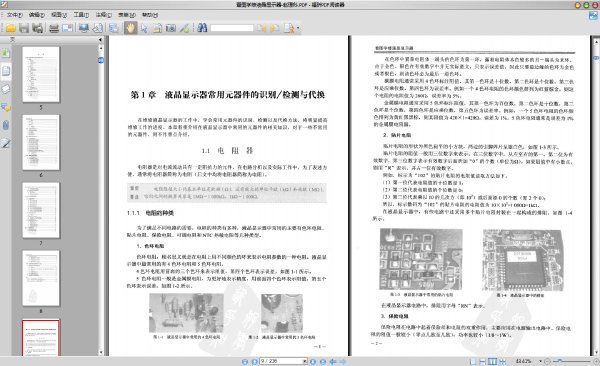The width and height of the screenshot is (600, 366).
Task: Click the green pencil typewriter tool
Action: coord(184,28)
